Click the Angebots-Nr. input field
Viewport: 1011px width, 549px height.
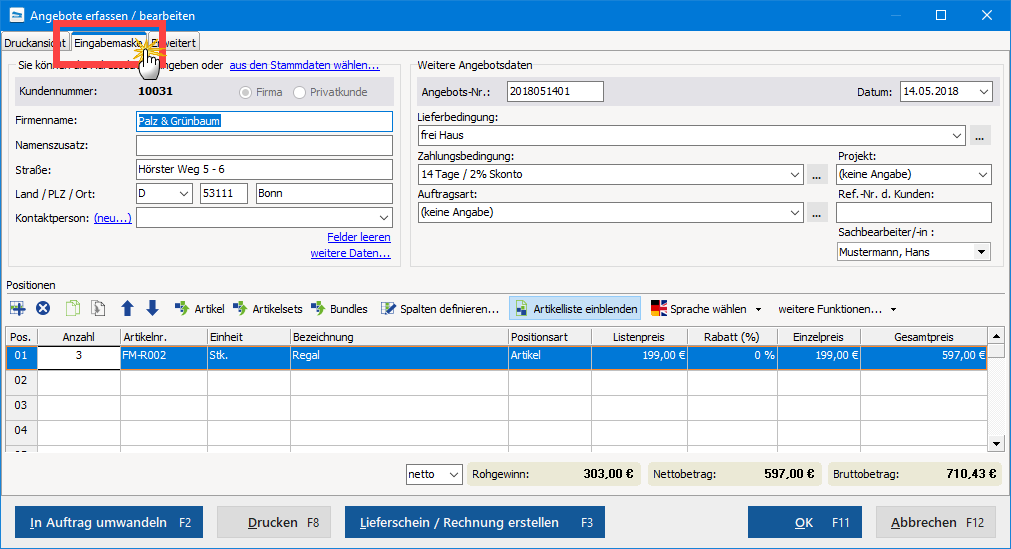[555, 92]
